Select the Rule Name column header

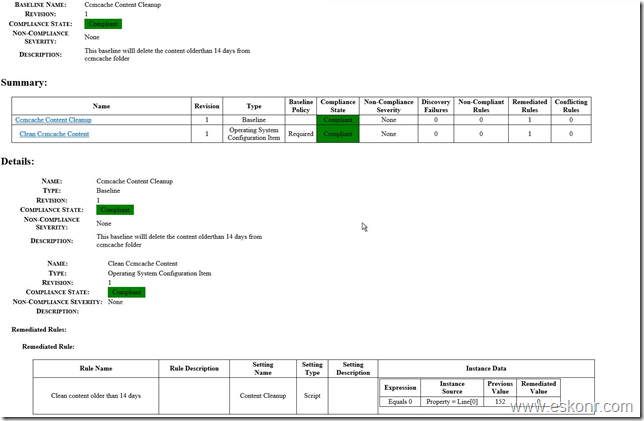point(96,368)
